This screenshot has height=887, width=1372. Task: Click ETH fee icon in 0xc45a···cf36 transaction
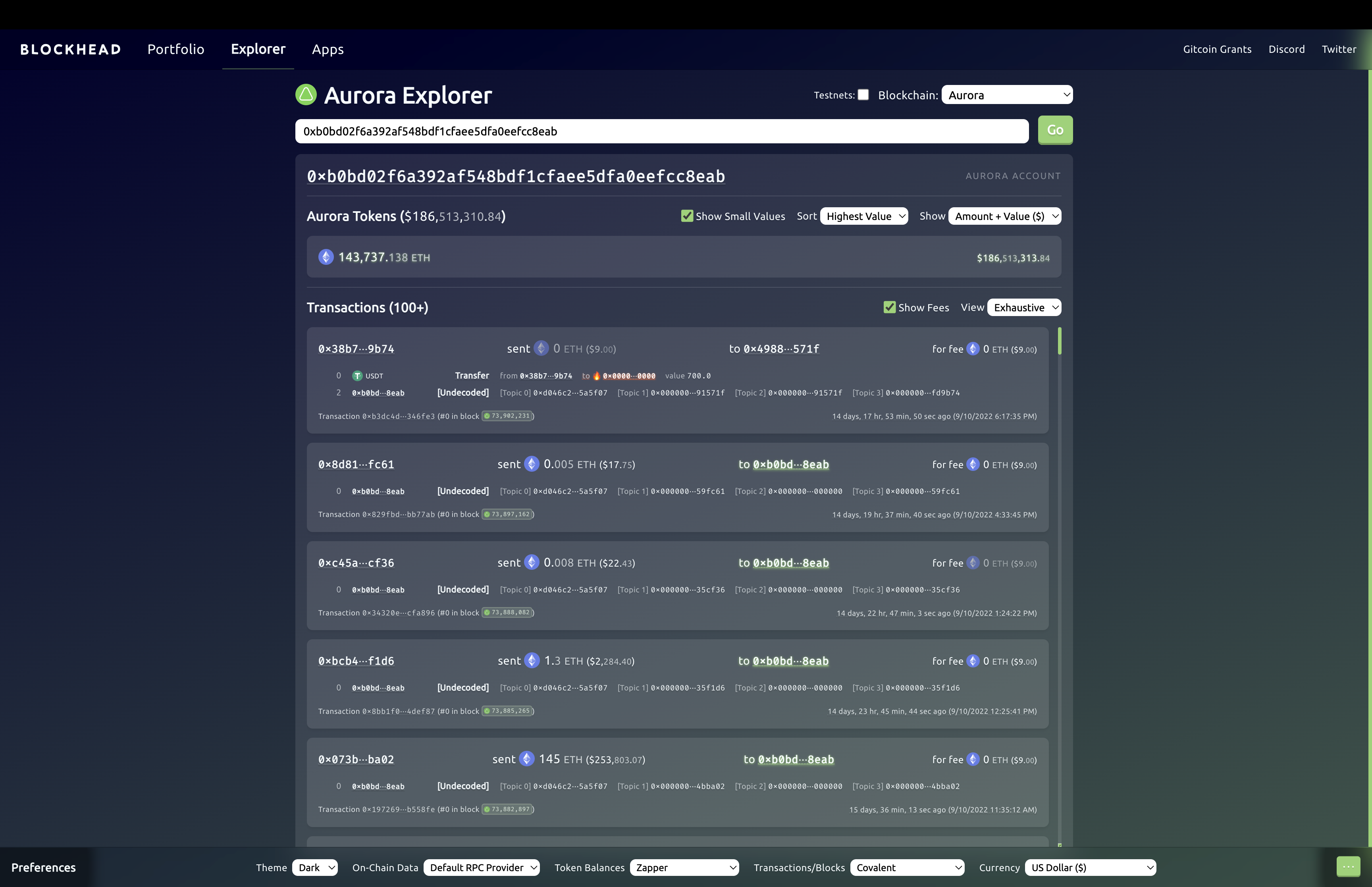973,563
